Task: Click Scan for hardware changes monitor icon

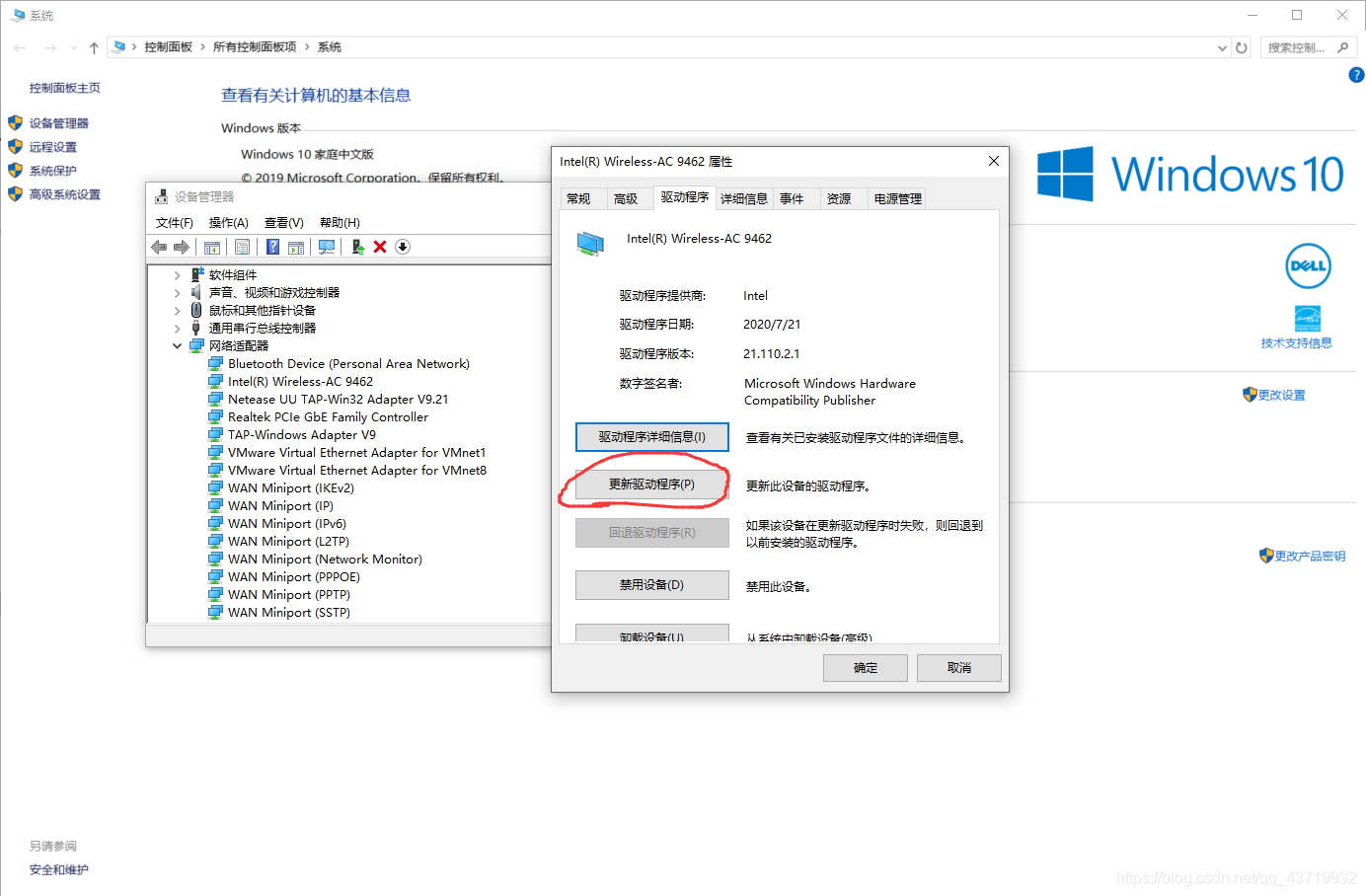Action: click(x=327, y=247)
